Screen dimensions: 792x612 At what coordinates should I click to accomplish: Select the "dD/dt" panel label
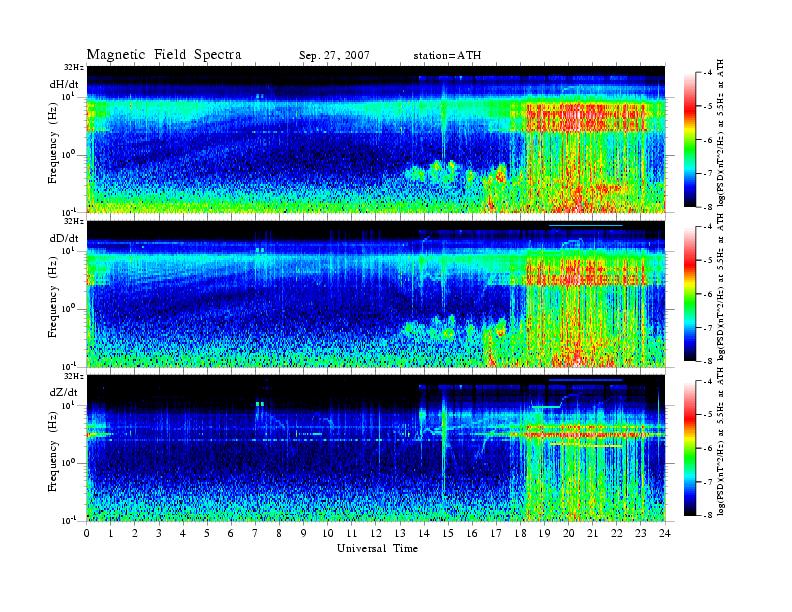tap(64, 238)
